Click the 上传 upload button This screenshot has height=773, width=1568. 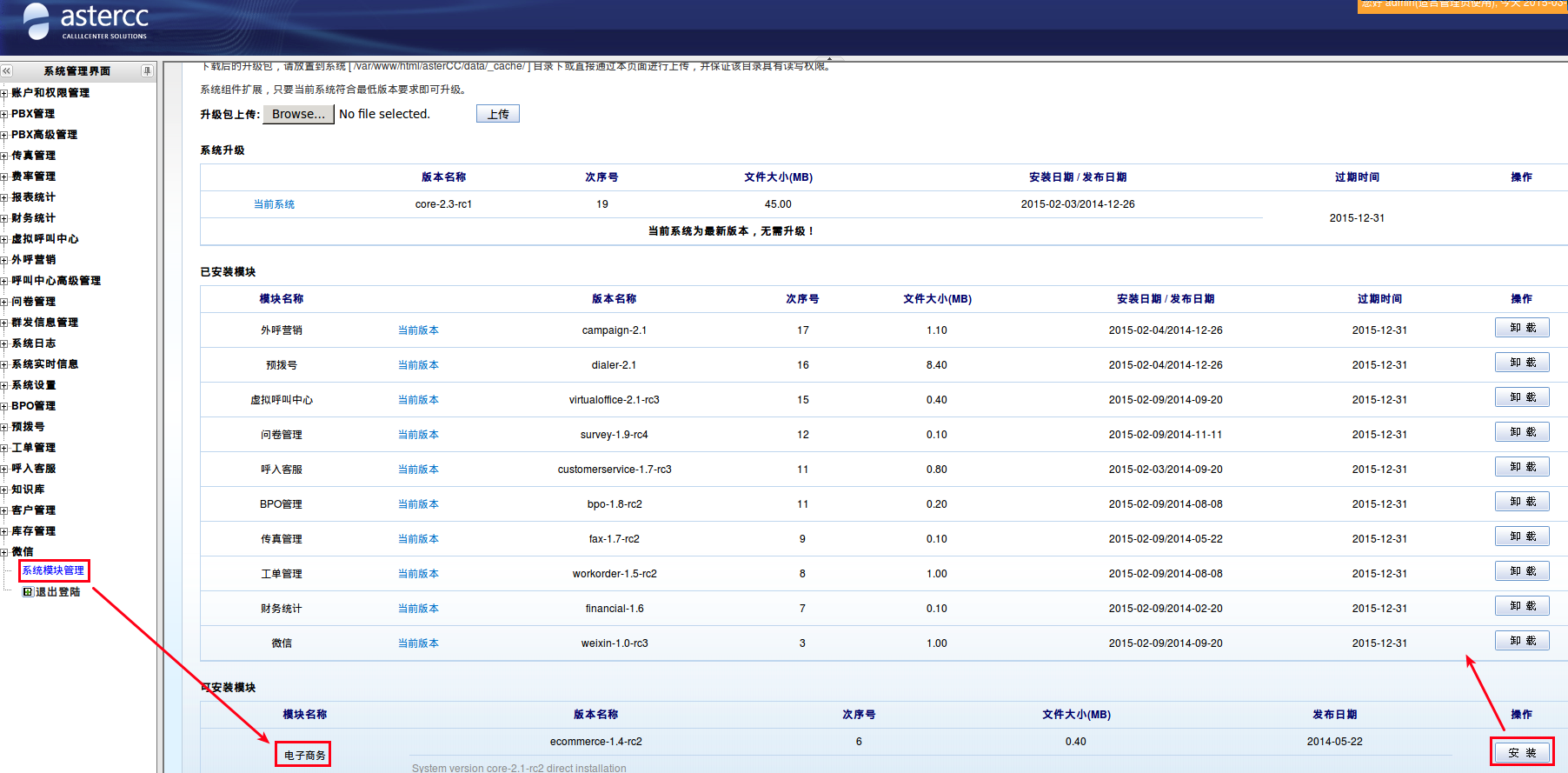(x=498, y=114)
